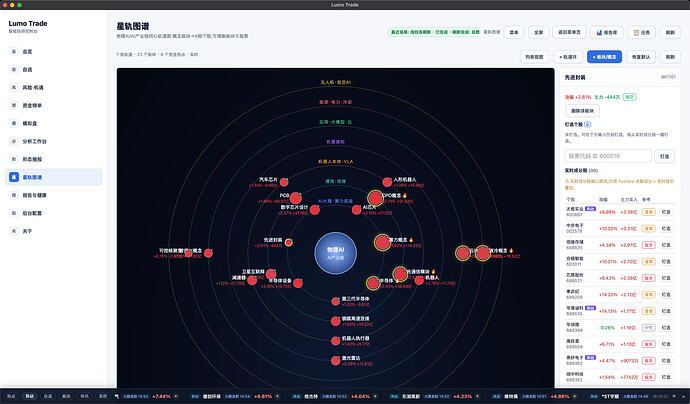Select the 热点 tab in the bottom ticker

(x=11, y=396)
